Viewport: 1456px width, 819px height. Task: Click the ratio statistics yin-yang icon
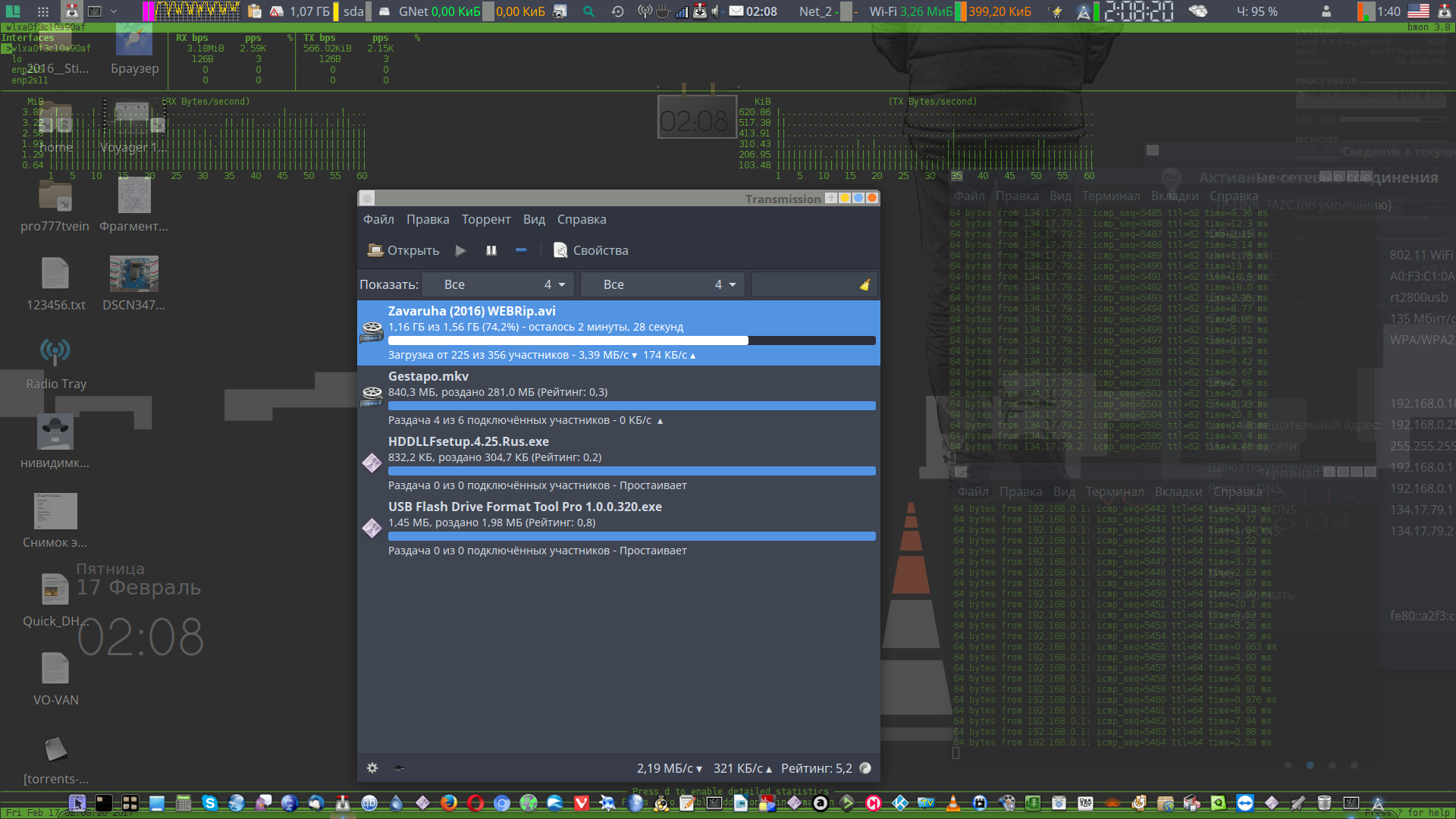(x=865, y=768)
